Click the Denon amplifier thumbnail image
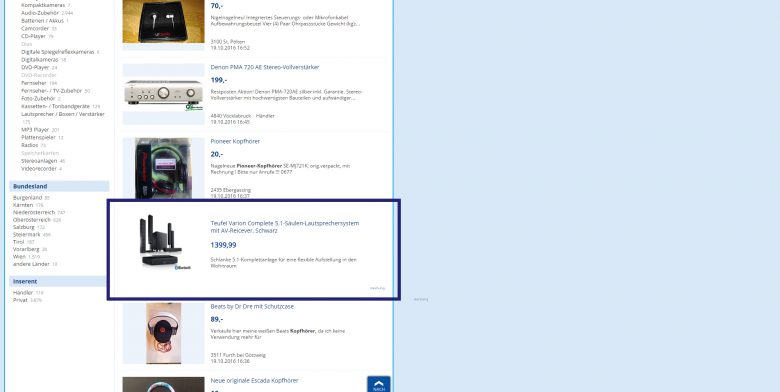This screenshot has width=780, height=392. [x=164, y=94]
